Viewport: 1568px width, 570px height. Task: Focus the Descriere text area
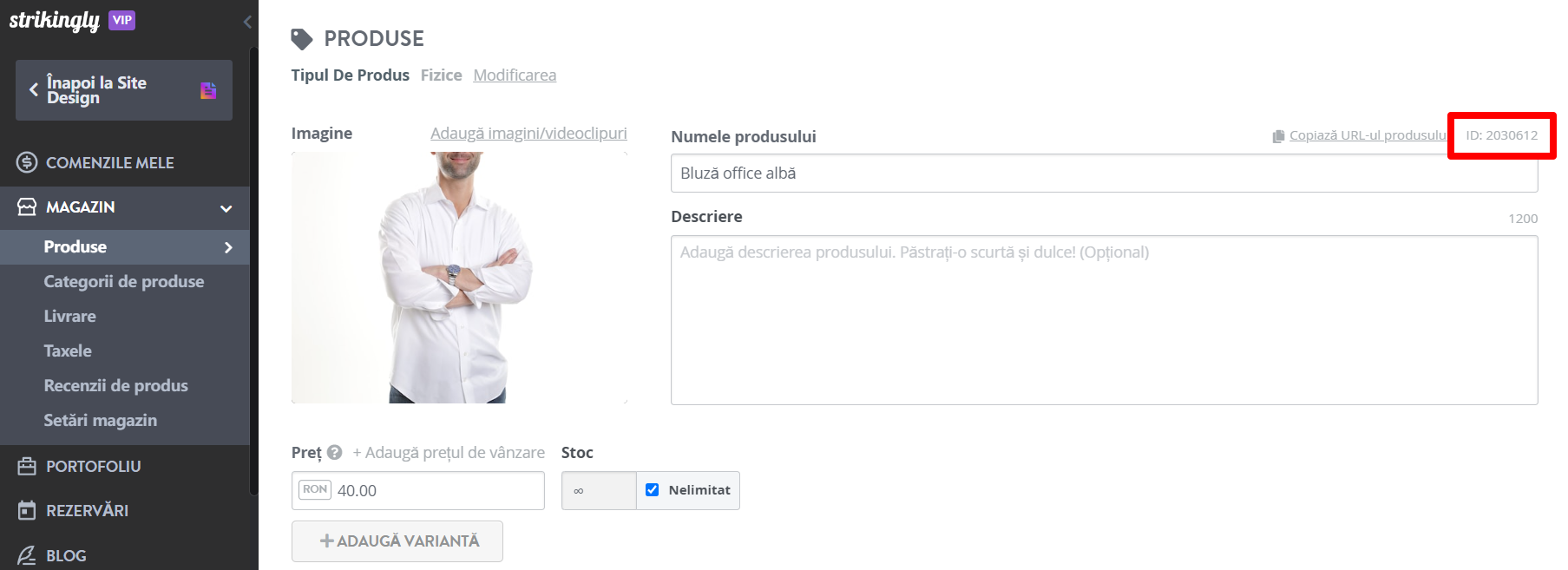[1104, 320]
